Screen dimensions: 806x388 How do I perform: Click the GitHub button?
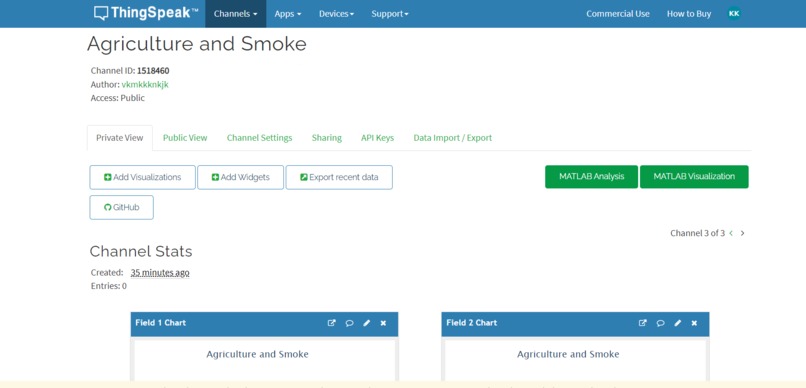(x=121, y=207)
